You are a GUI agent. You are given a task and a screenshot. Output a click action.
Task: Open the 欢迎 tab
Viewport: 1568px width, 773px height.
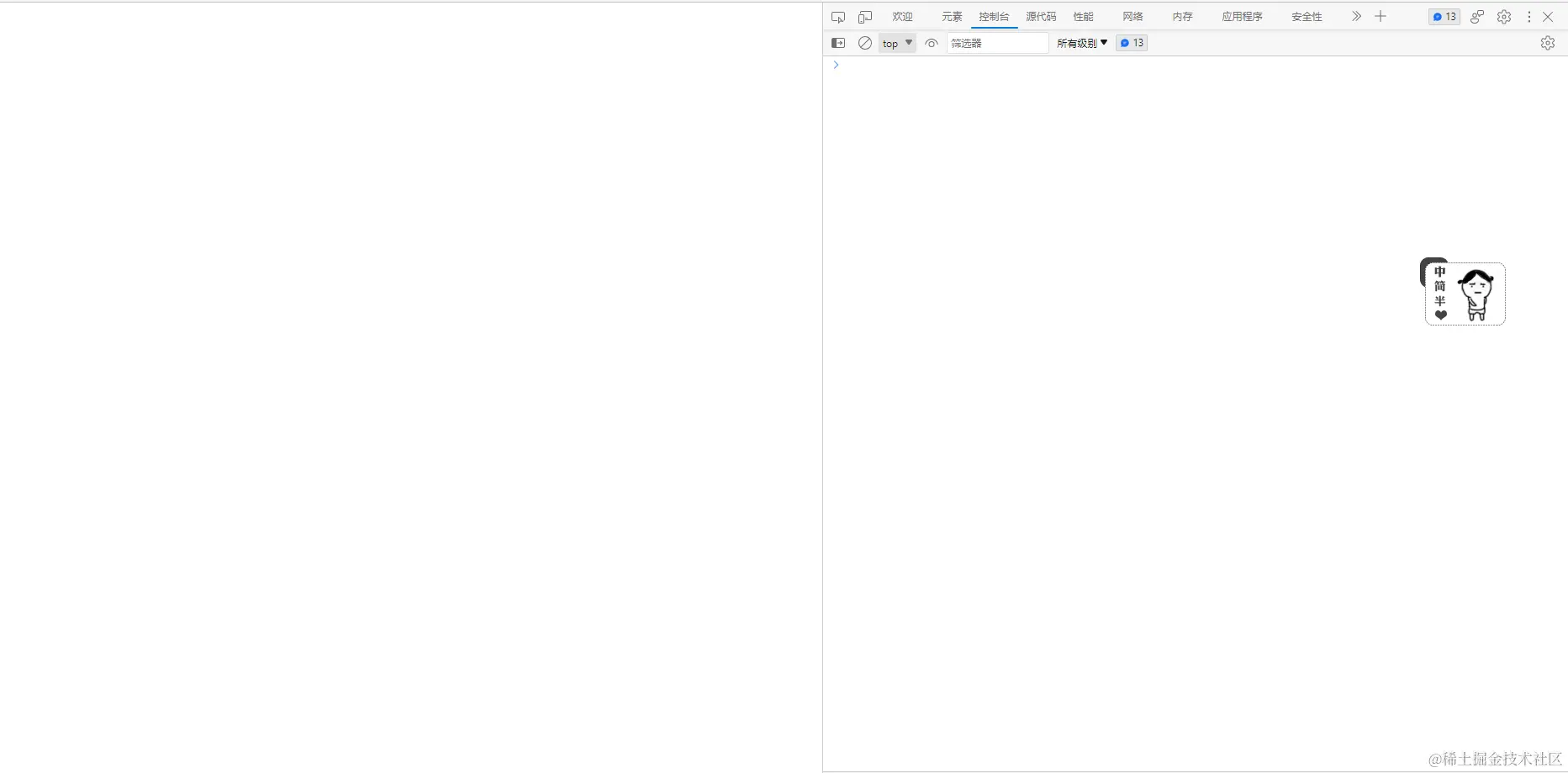click(902, 17)
